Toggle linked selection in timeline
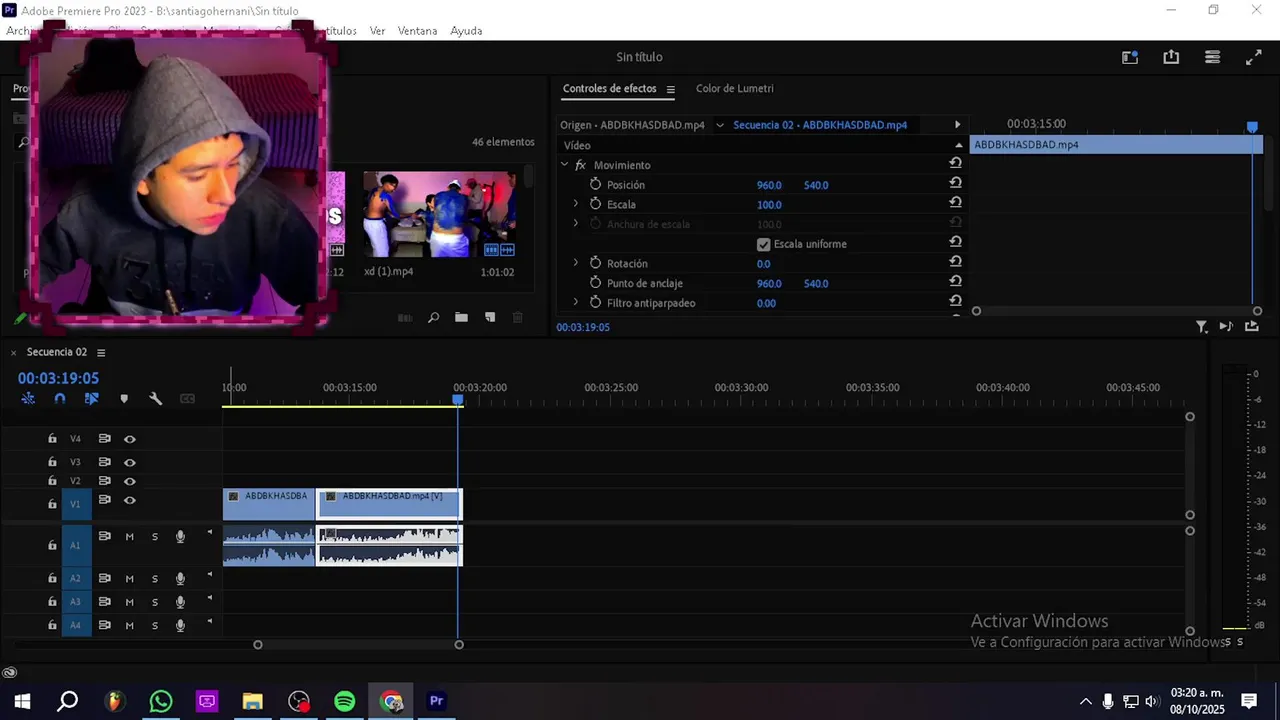Image resolution: width=1280 pixels, height=720 pixels. pyautogui.click(x=92, y=398)
